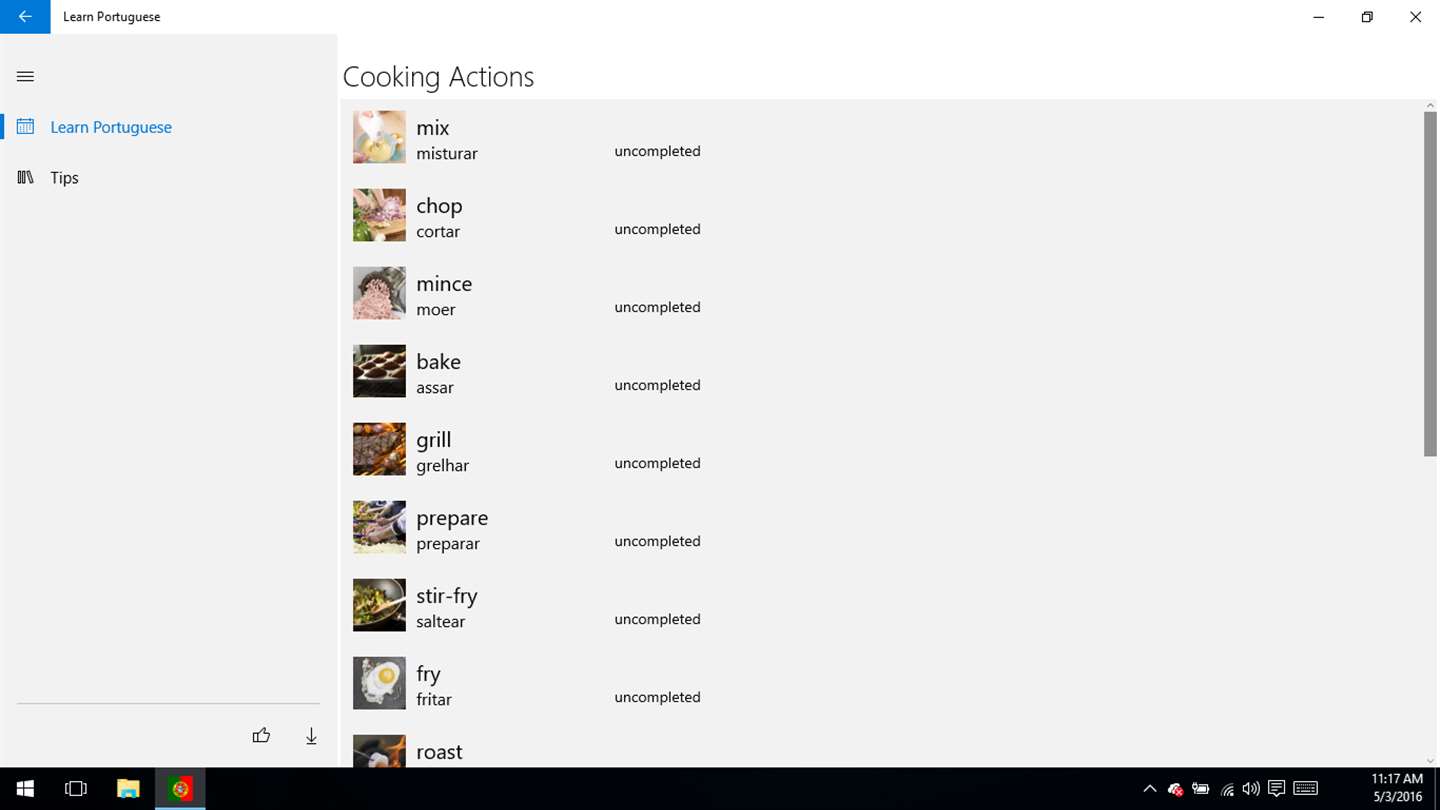Open Task View on the taskbar
The image size is (1440, 810).
[x=76, y=789]
